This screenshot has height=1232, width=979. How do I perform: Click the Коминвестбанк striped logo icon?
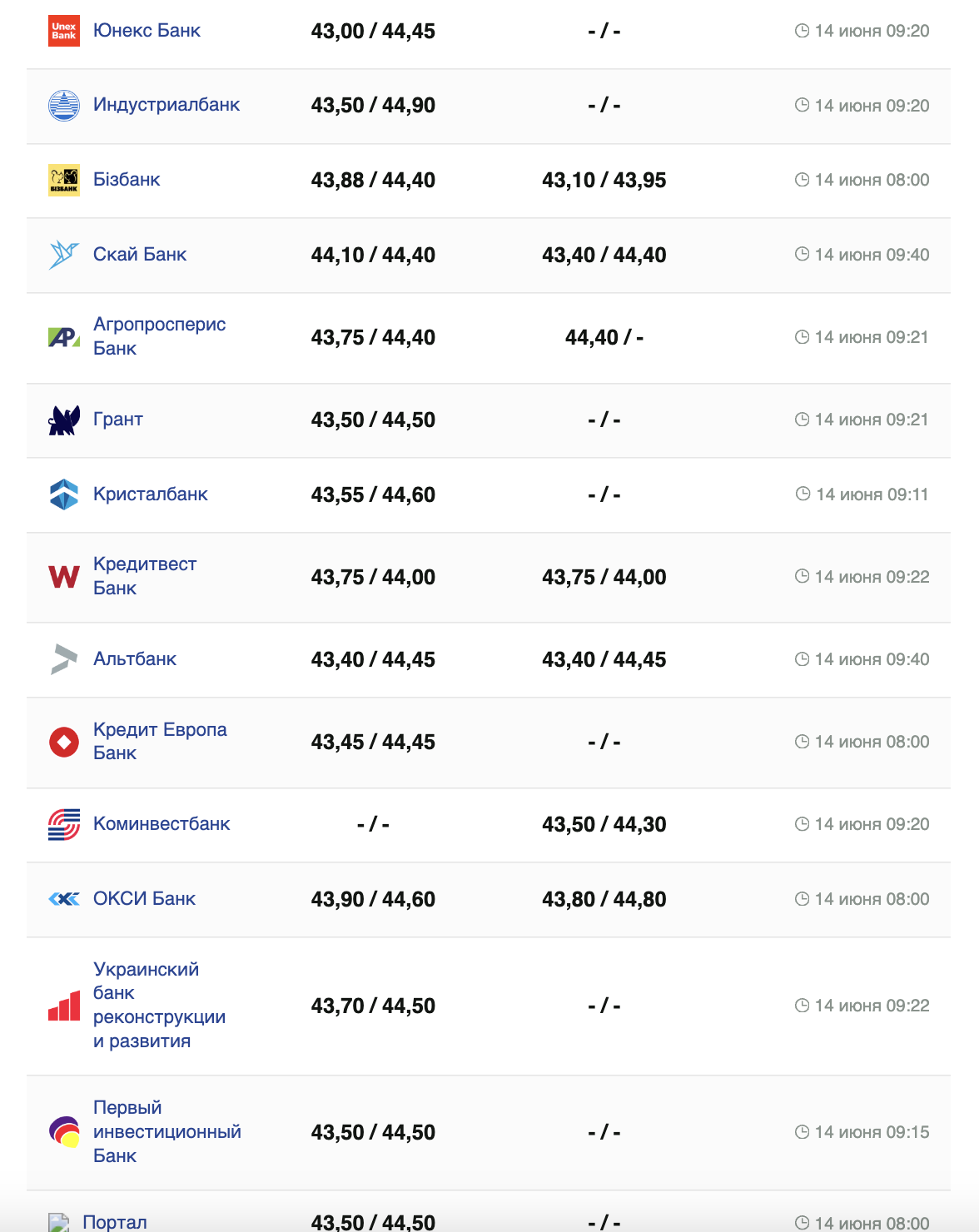(x=64, y=824)
